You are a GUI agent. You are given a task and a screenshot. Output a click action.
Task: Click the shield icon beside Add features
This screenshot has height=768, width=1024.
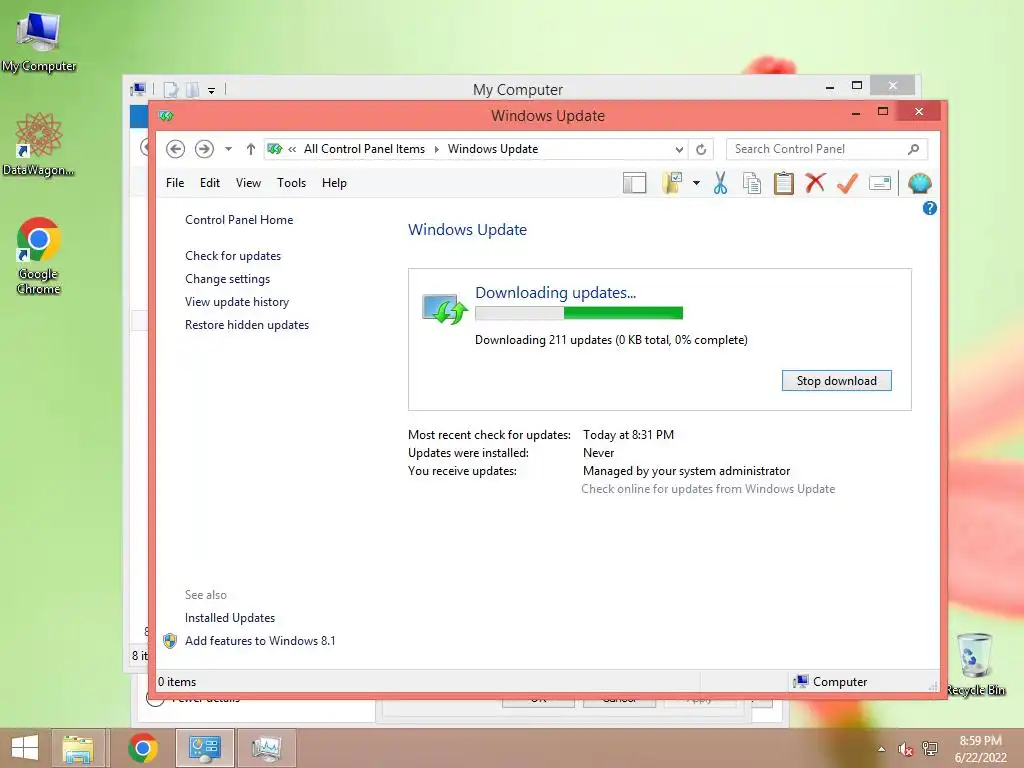tap(170, 641)
